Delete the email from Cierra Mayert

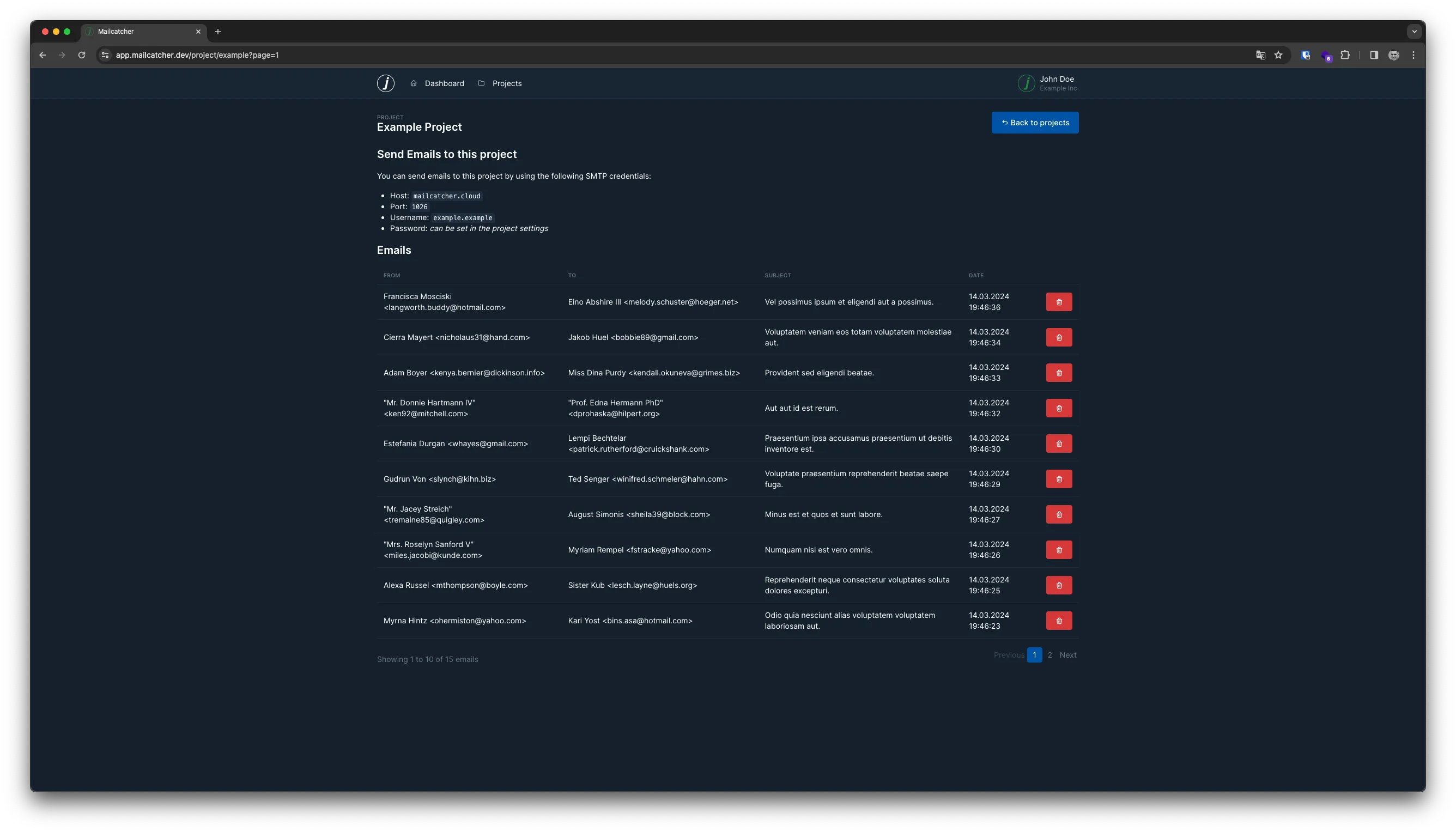1059,337
